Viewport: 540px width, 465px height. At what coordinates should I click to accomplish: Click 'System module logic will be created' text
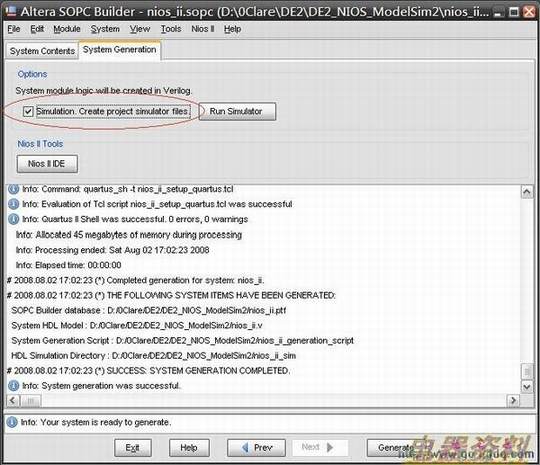click(x=104, y=91)
